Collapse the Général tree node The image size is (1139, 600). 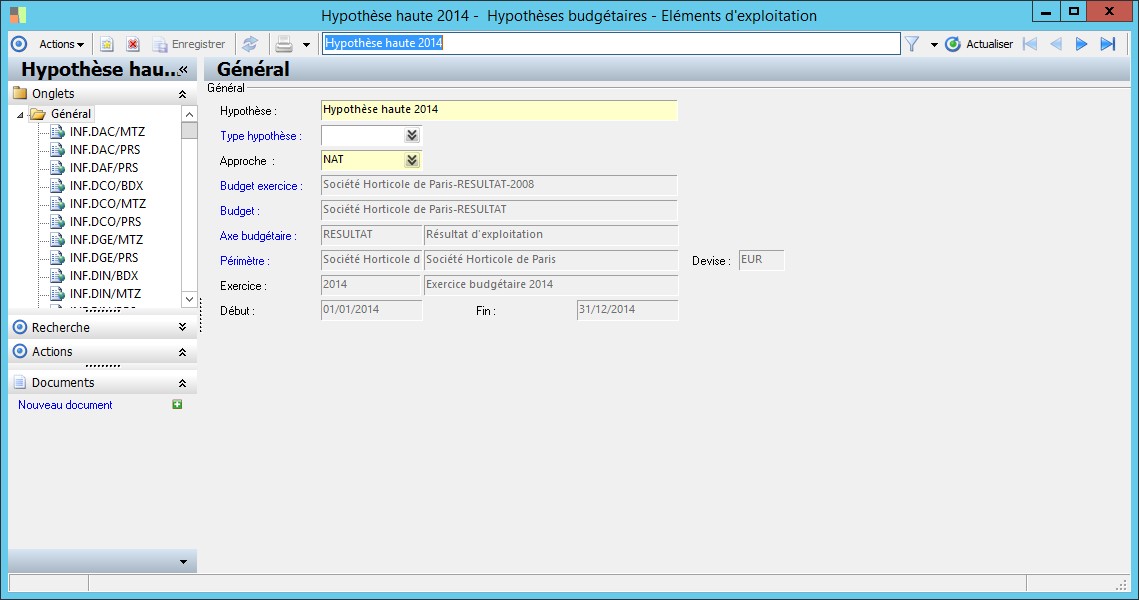(x=20, y=115)
